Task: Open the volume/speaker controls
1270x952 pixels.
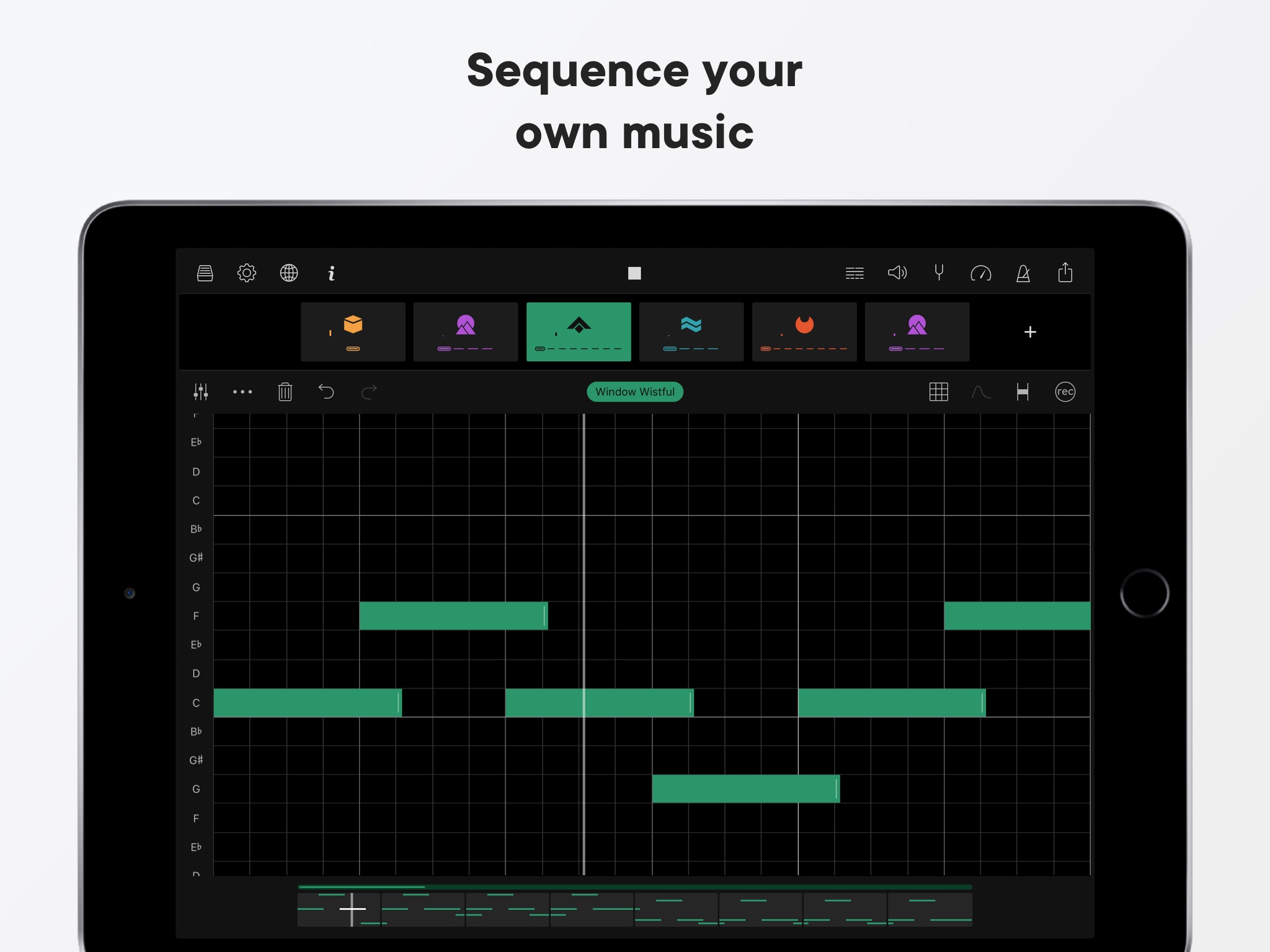Action: point(898,273)
